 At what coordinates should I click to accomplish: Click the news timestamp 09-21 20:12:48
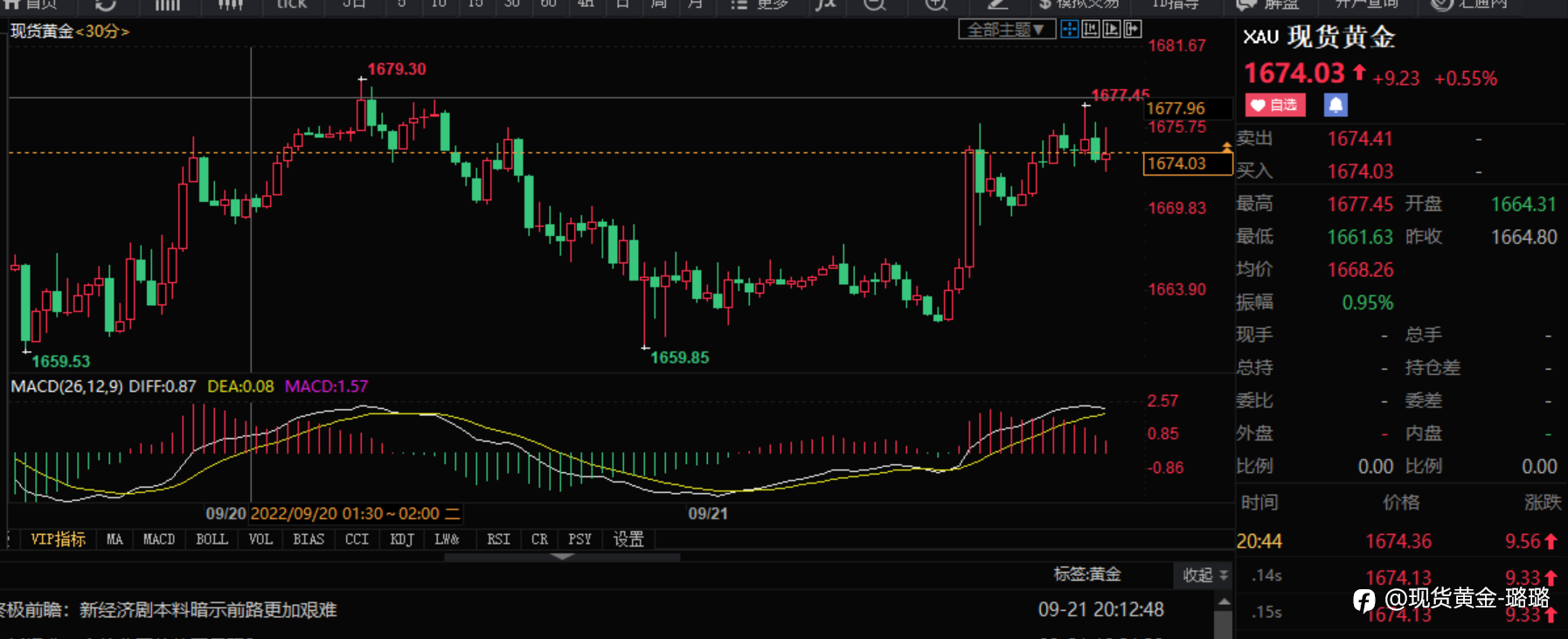click(1100, 609)
